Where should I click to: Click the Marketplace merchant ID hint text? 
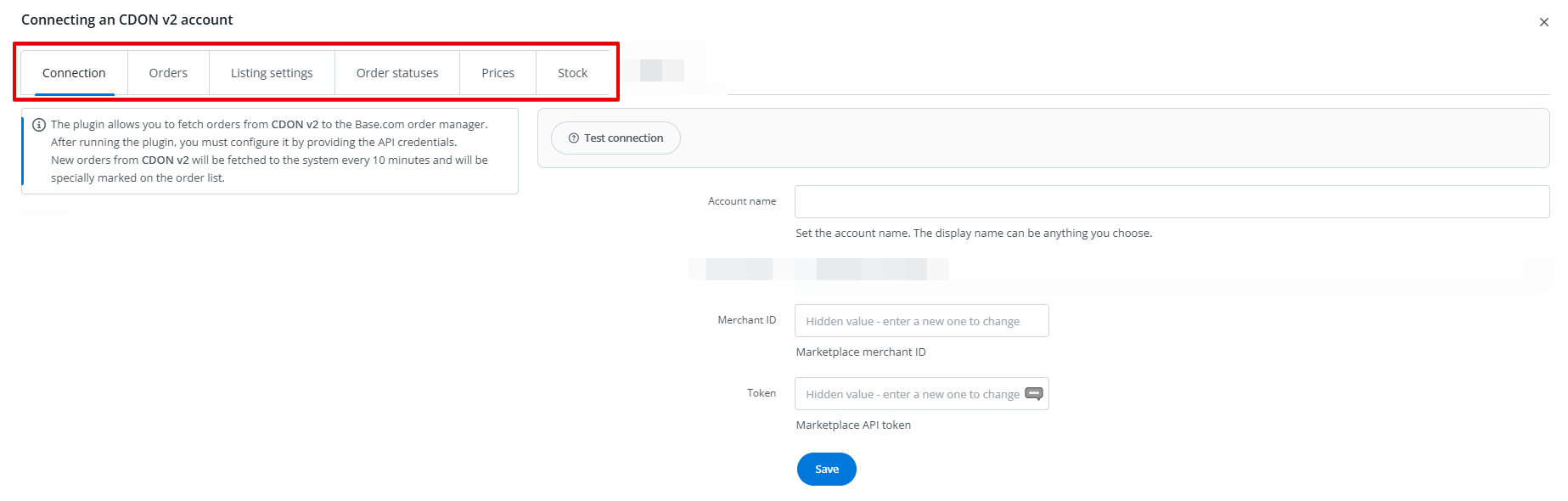(x=861, y=352)
